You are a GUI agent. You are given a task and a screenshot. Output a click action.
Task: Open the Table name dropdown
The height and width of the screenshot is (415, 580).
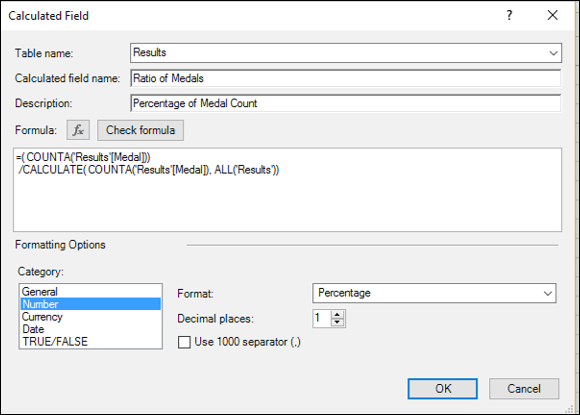point(553,53)
